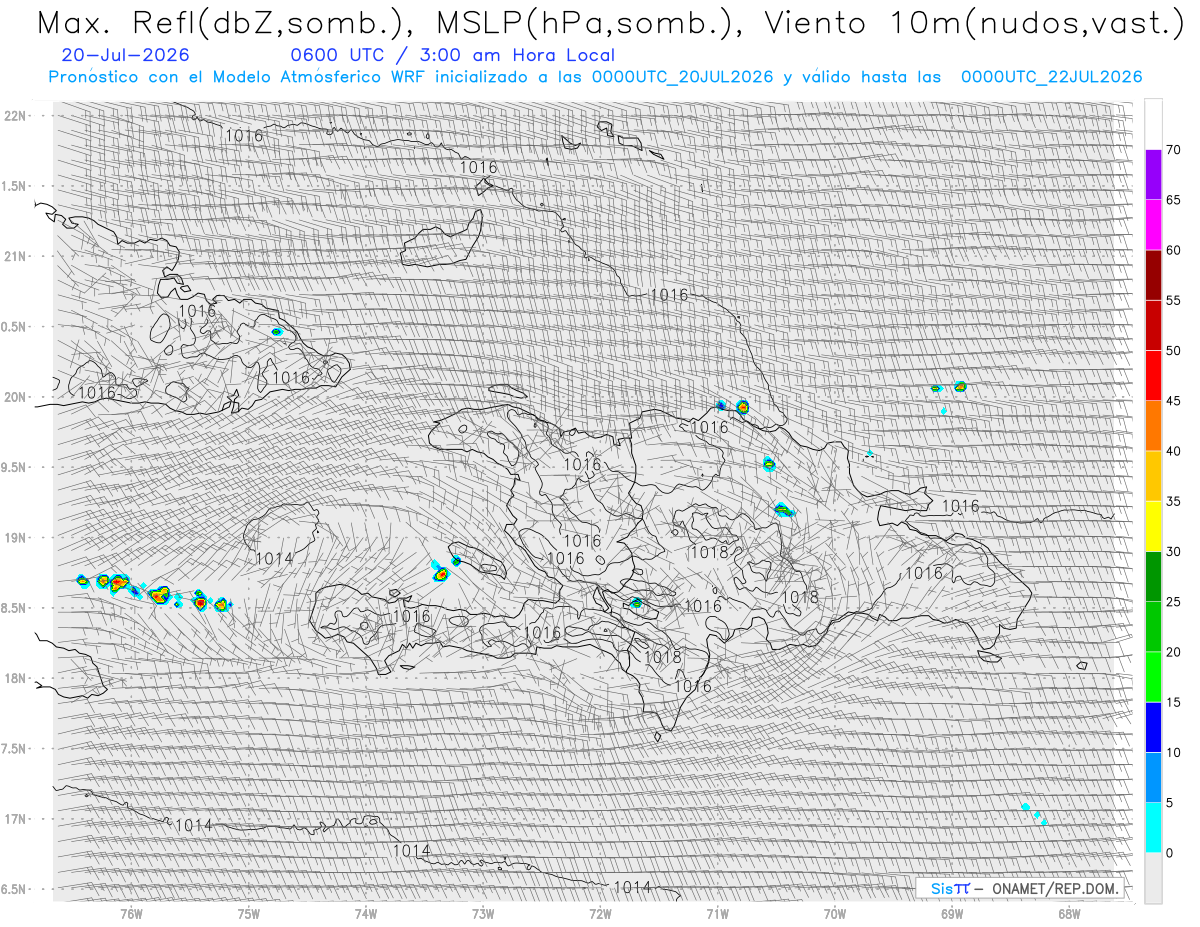Image resolution: width=1200 pixels, height=927 pixels.
Task: Click the '20N' latitude axis label
Action: [x=17, y=397]
